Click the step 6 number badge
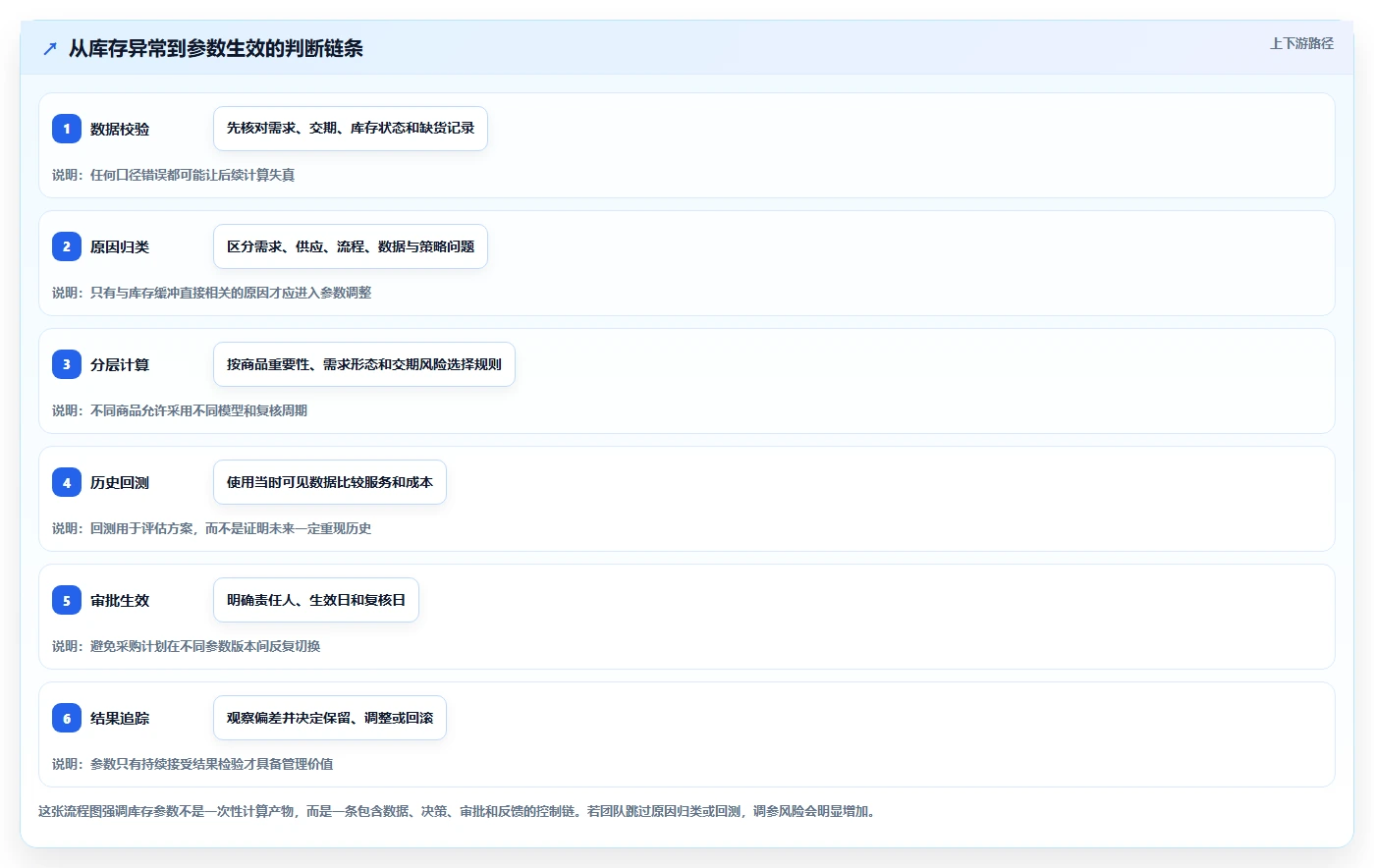Viewport: 1374px width, 868px height. click(67, 718)
